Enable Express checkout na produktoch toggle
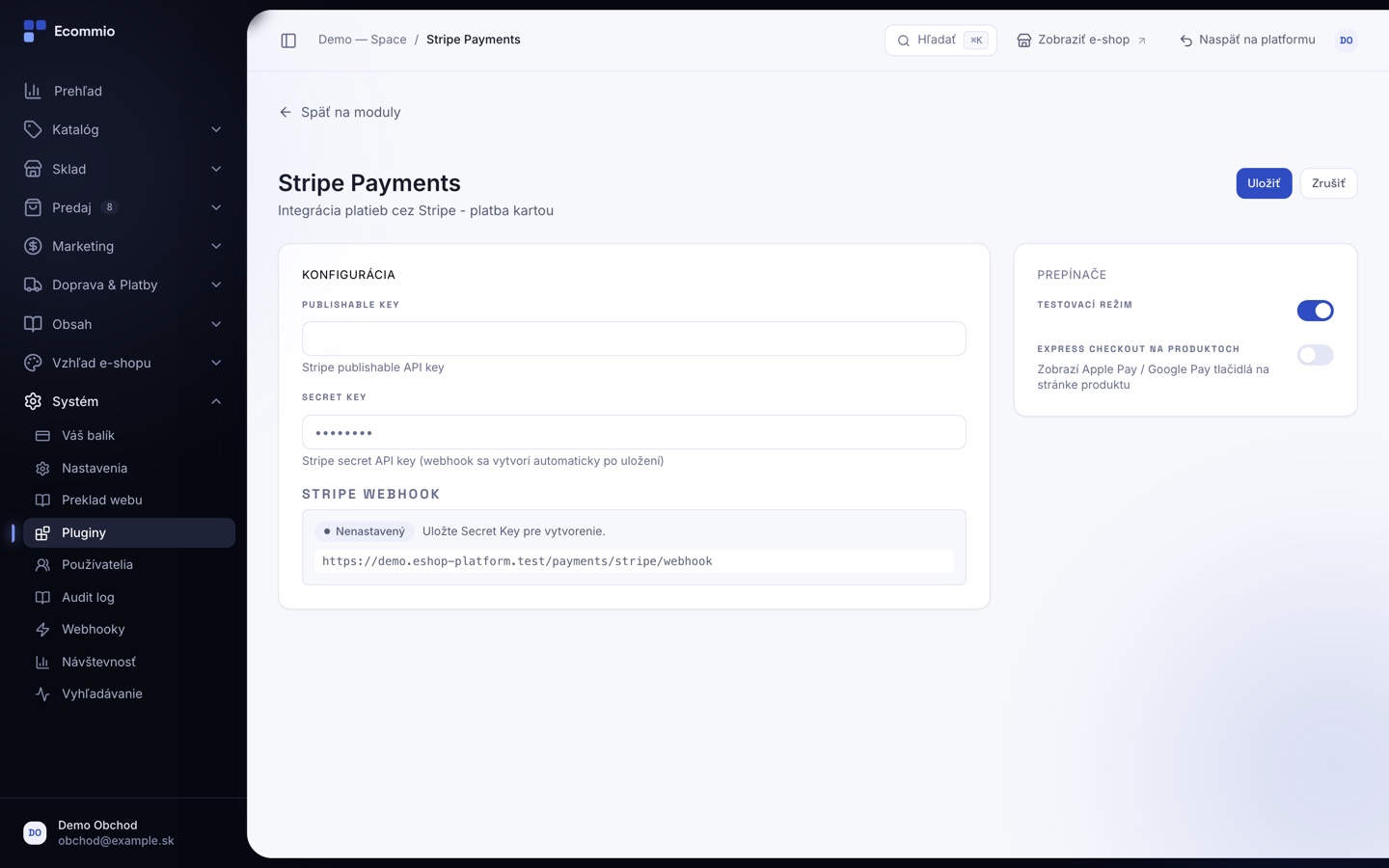This screenshot has height=868, width=1389. click(x=1315, y=355)
